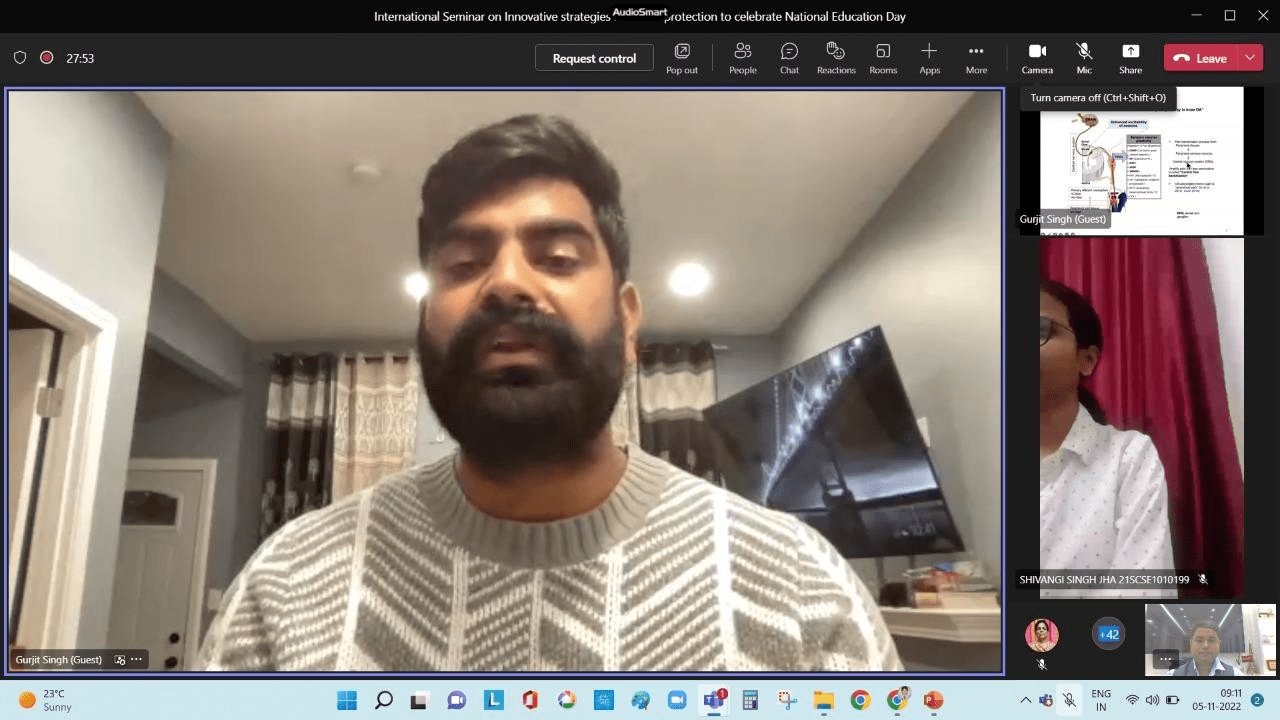
Task: Open the meeting Chat
Action: pos(789,58)
